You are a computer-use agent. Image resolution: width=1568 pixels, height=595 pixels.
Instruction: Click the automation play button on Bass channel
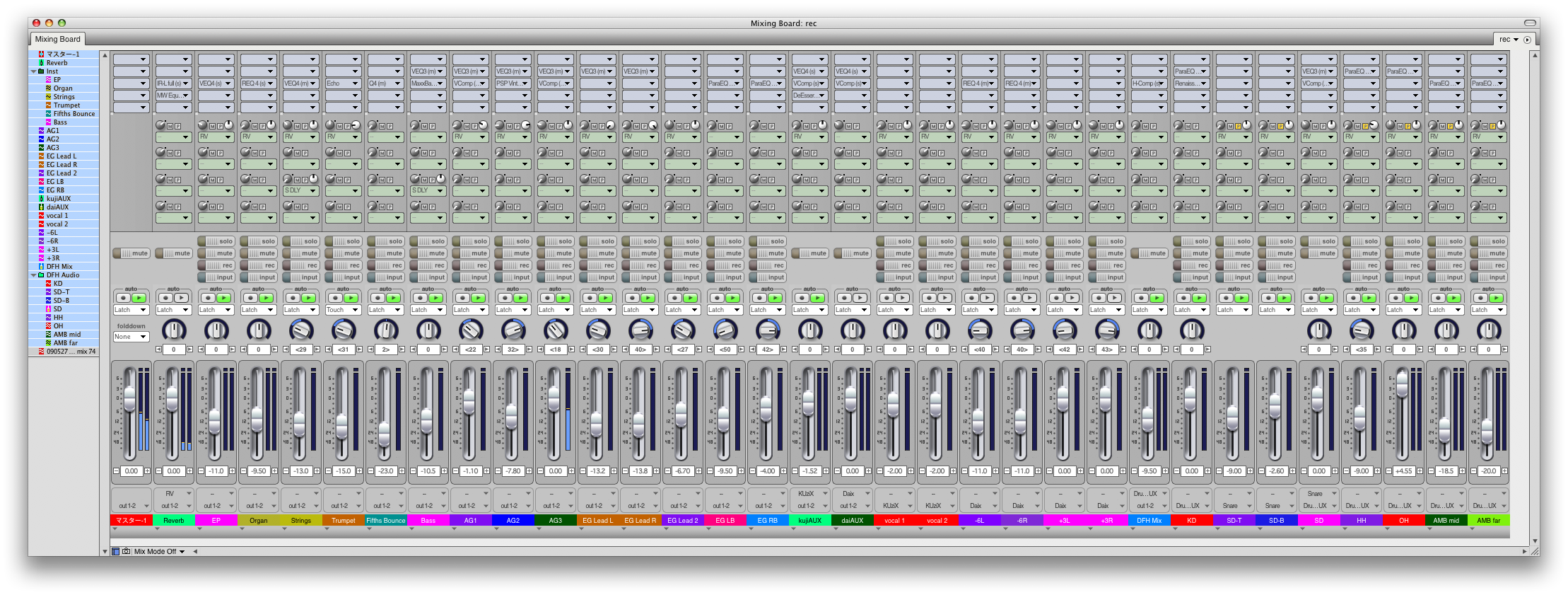click(435, 298)
